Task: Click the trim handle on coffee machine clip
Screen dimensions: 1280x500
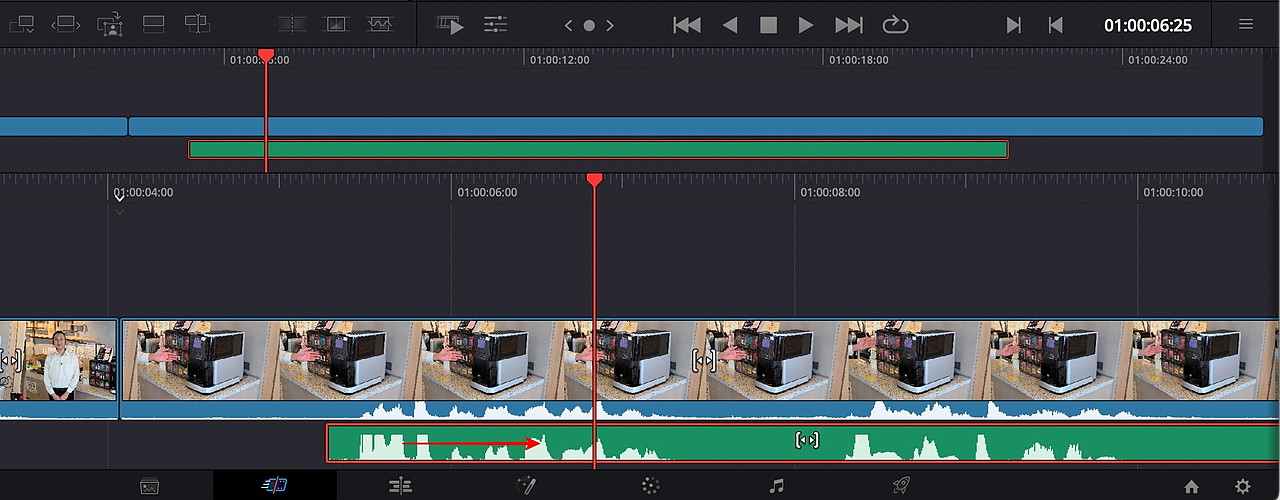Action: (x=704, y=360)
